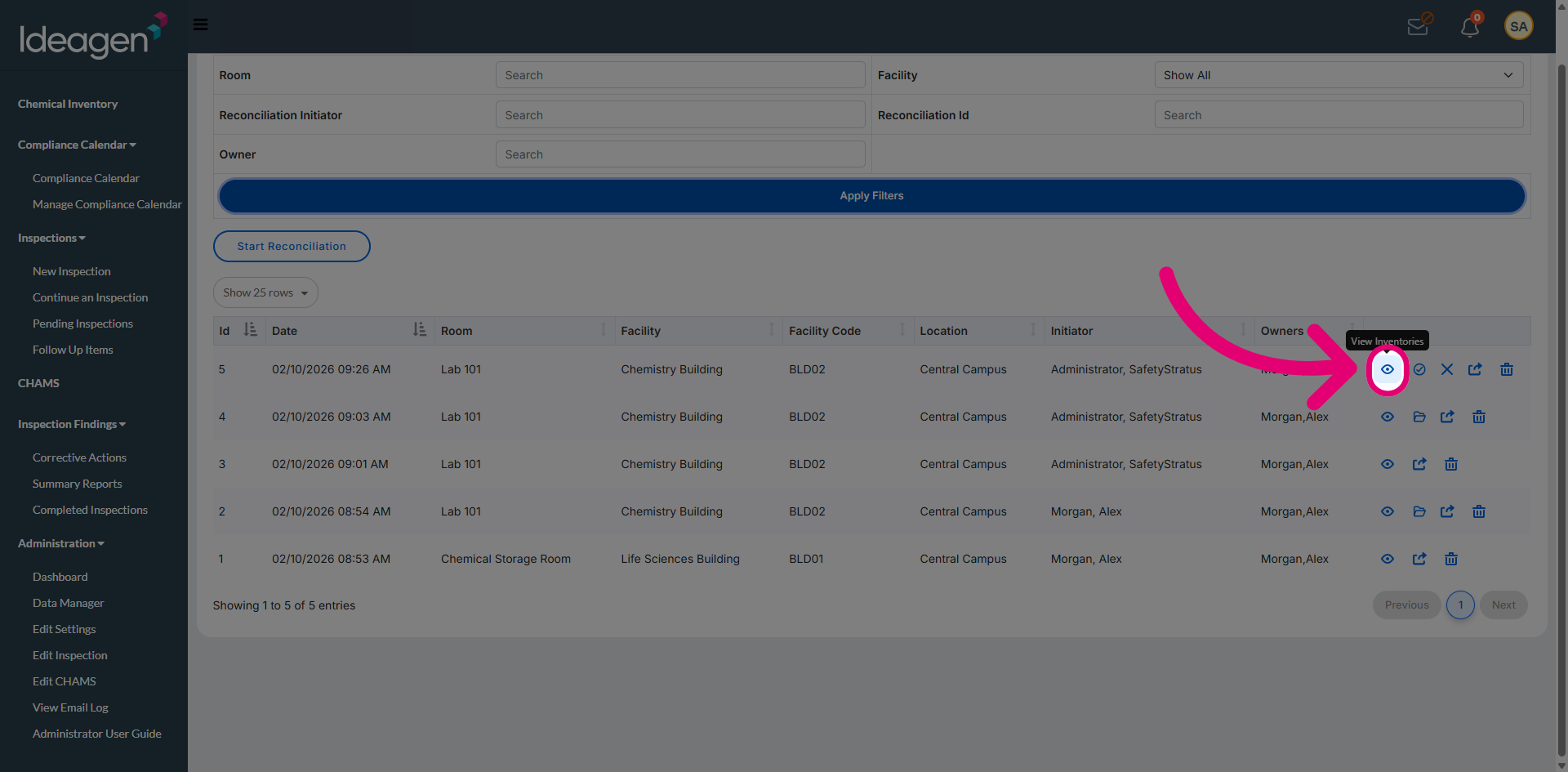Image resolution: width=1568 pixels, height=772 pixels.
Task: Click the 'Life Sciences Building' facility cell
Action: pos(680,559)
